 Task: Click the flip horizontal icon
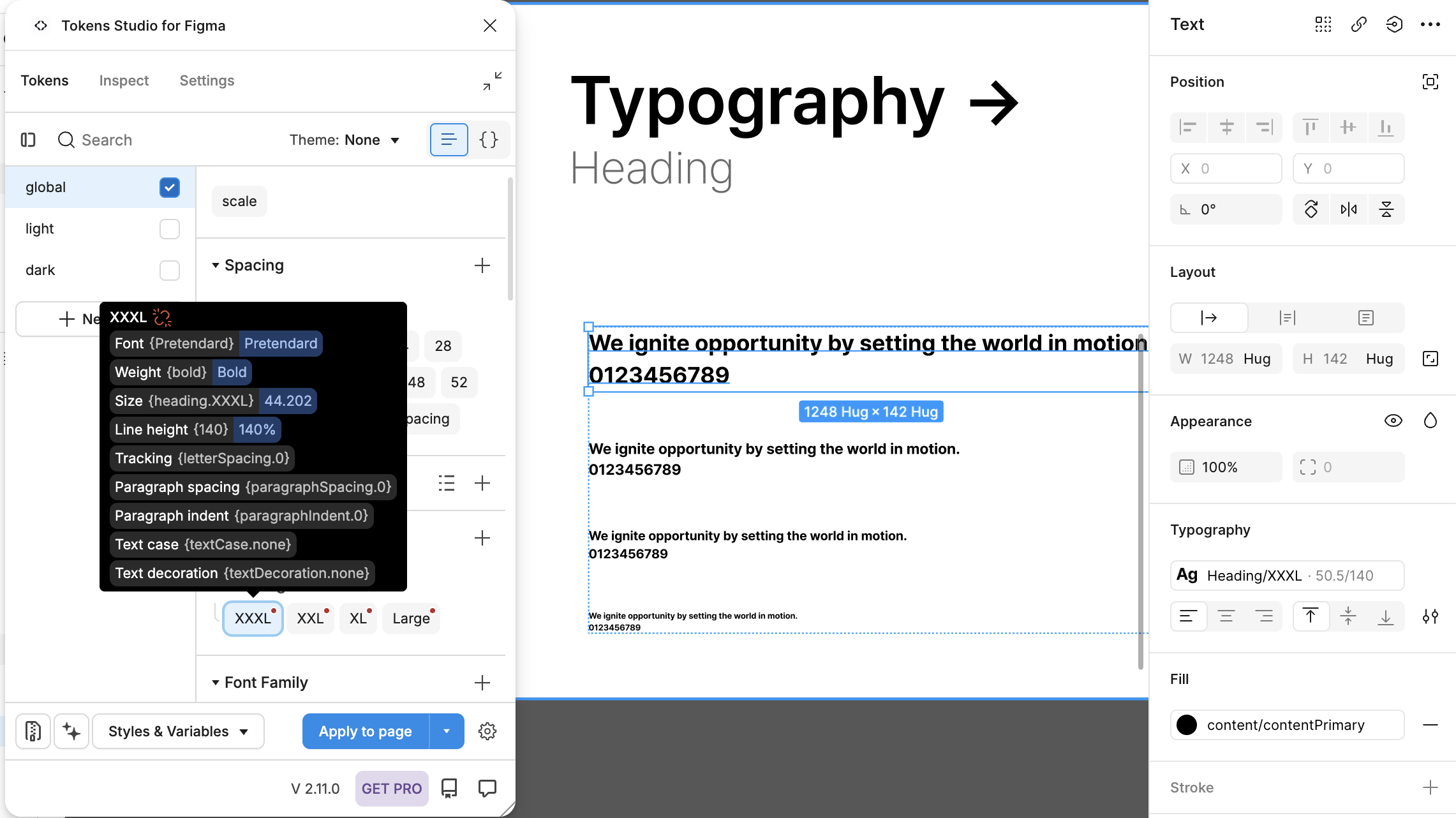pyautogui.click(x=1348, y=209)
